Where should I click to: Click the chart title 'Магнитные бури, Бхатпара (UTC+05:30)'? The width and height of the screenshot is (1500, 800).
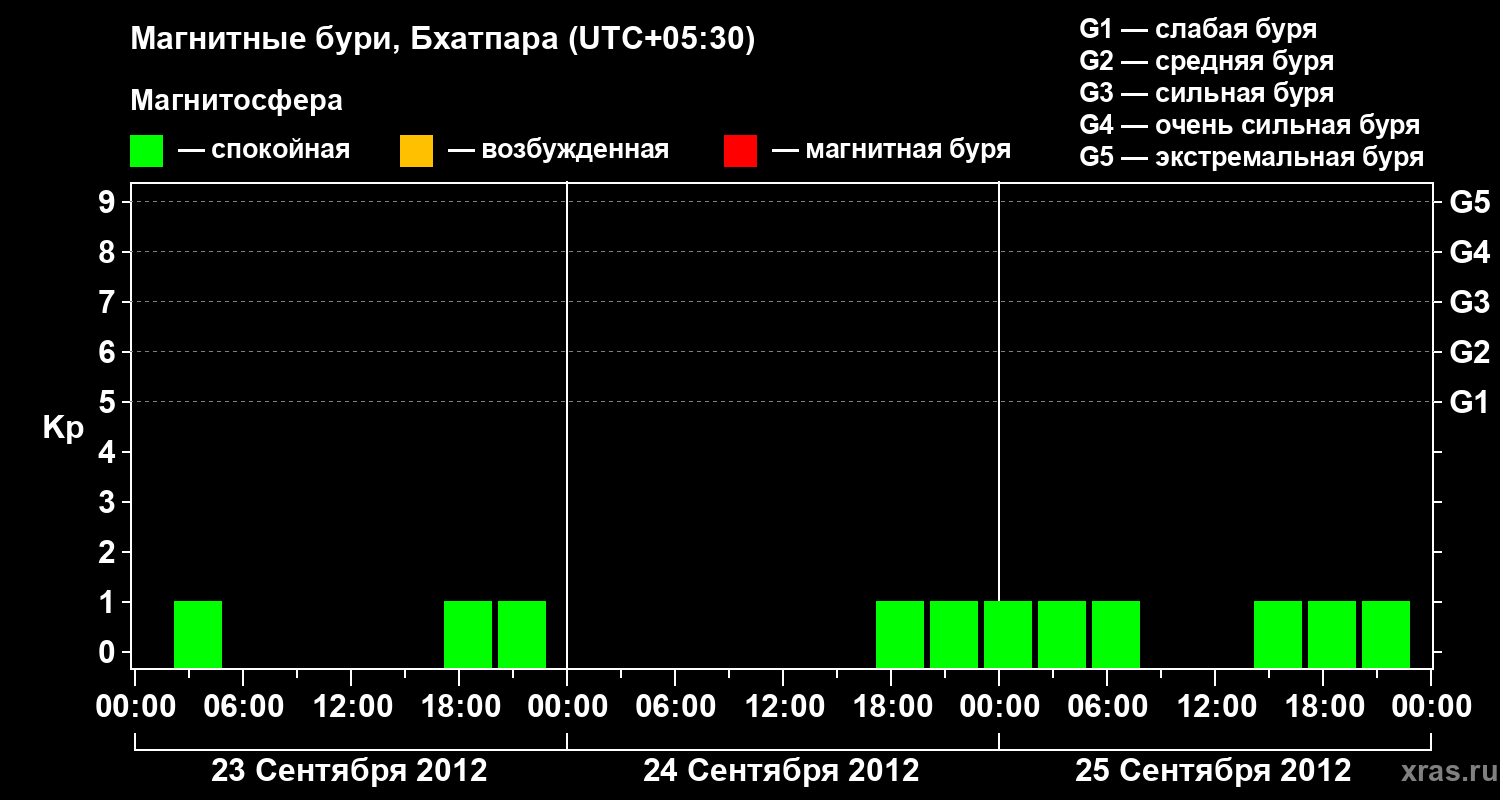click(443, 40)
